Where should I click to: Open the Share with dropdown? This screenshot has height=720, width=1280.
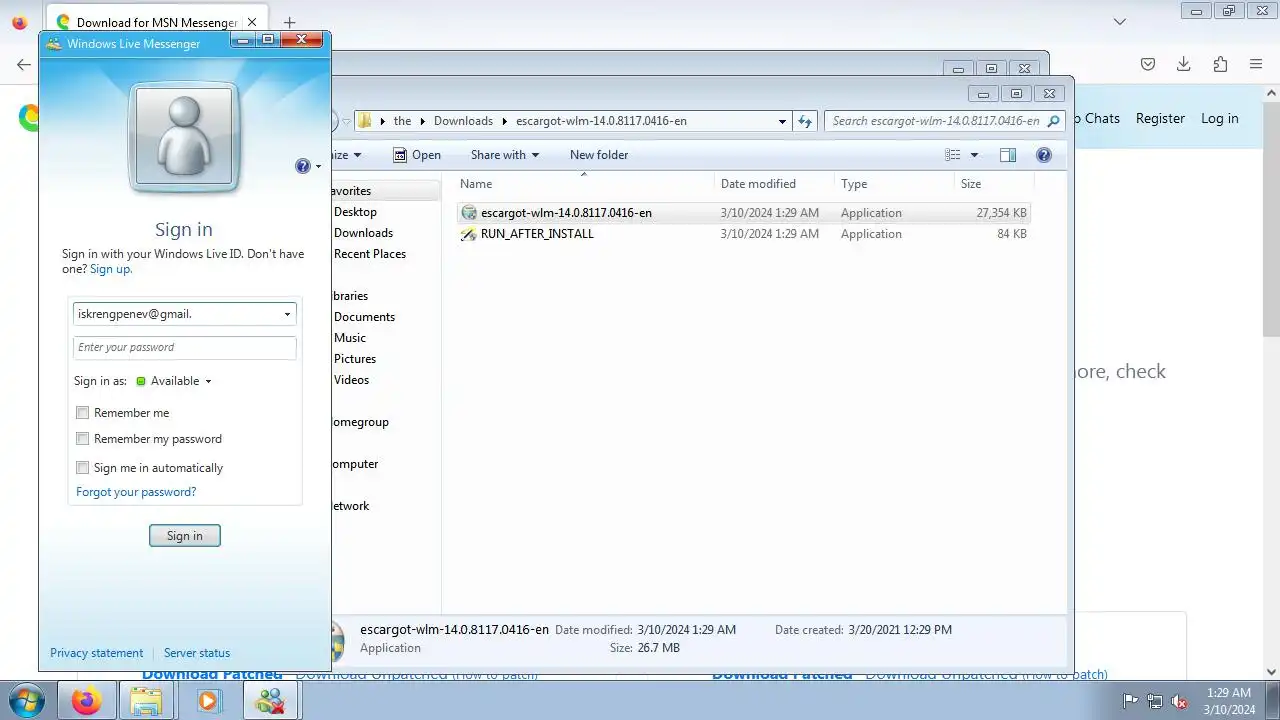[505, 155]
